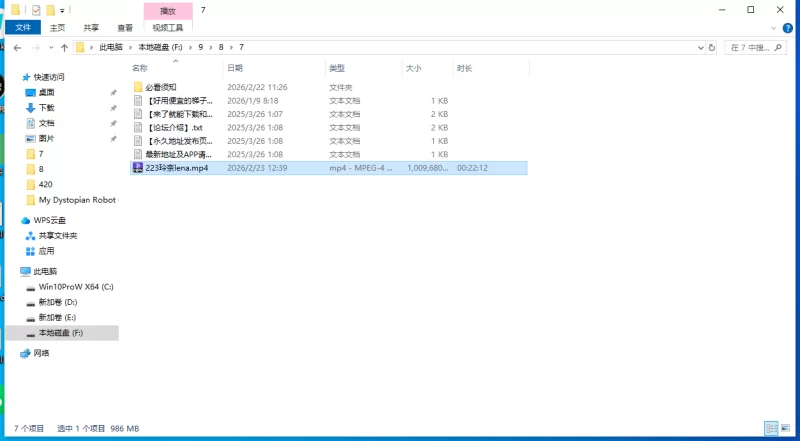800x441 pixels.
Task: Open the 新加卷 (D:) drive
Action: pos(58,302)
